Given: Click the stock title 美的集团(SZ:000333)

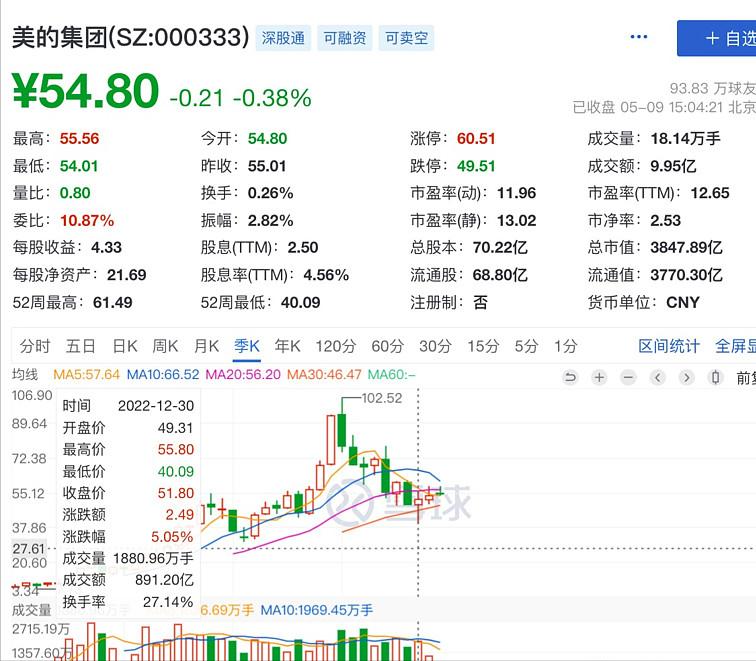Looking at the screenshot, I should [x=130, y=38].
